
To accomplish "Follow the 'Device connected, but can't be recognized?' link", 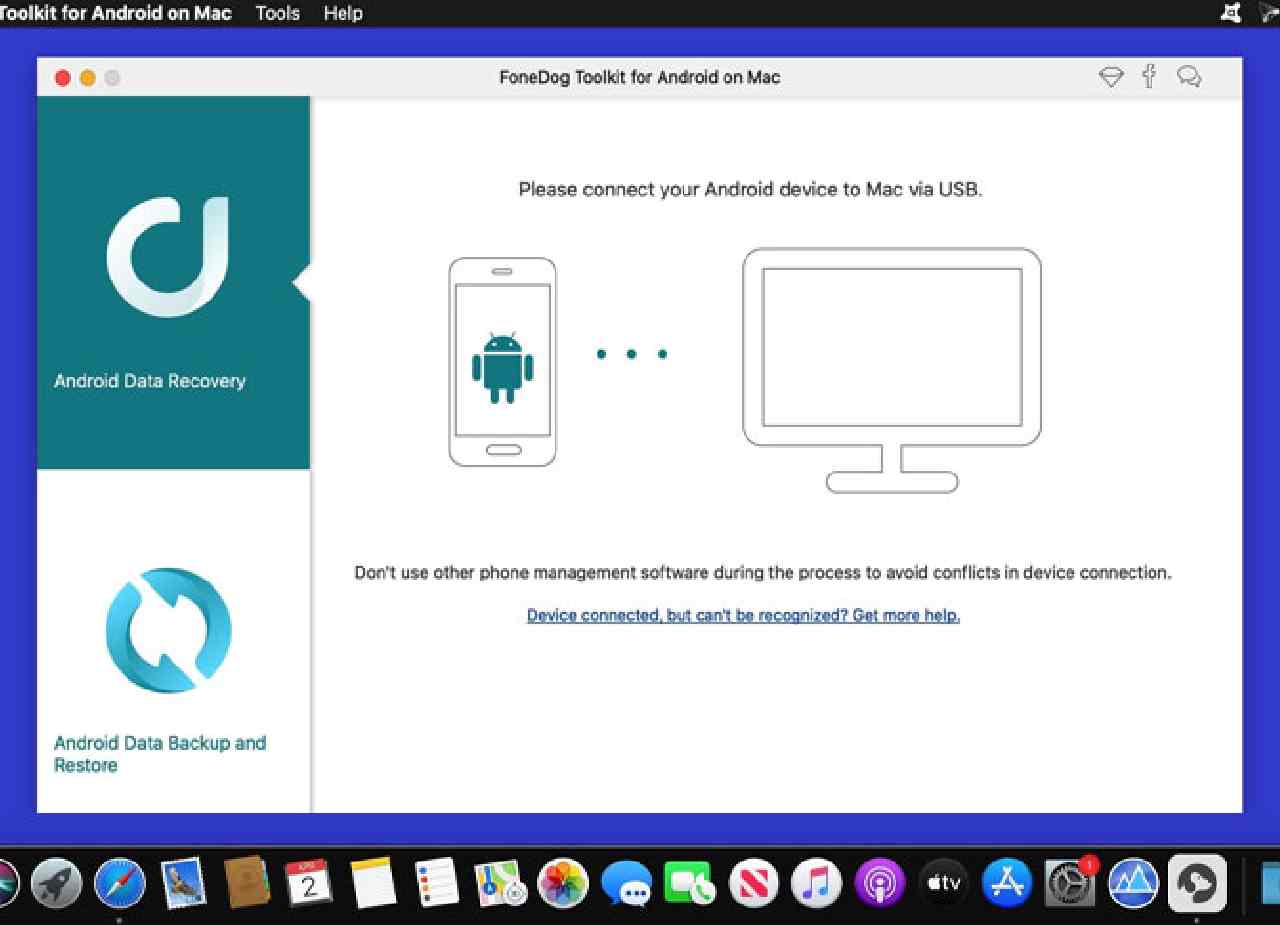I will pos(743,615).
